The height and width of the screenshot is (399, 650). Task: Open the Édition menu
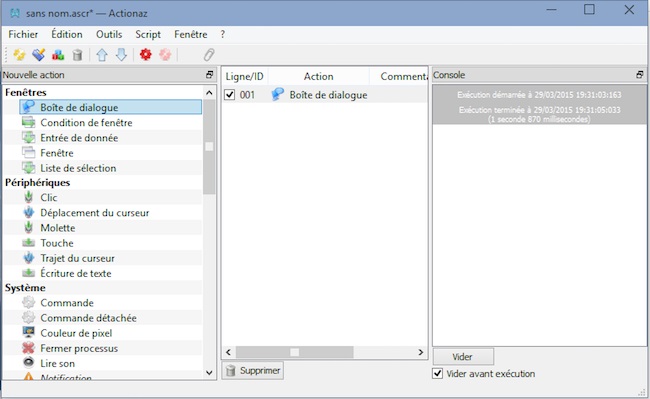pyautogui.click(x=67, y=34)
